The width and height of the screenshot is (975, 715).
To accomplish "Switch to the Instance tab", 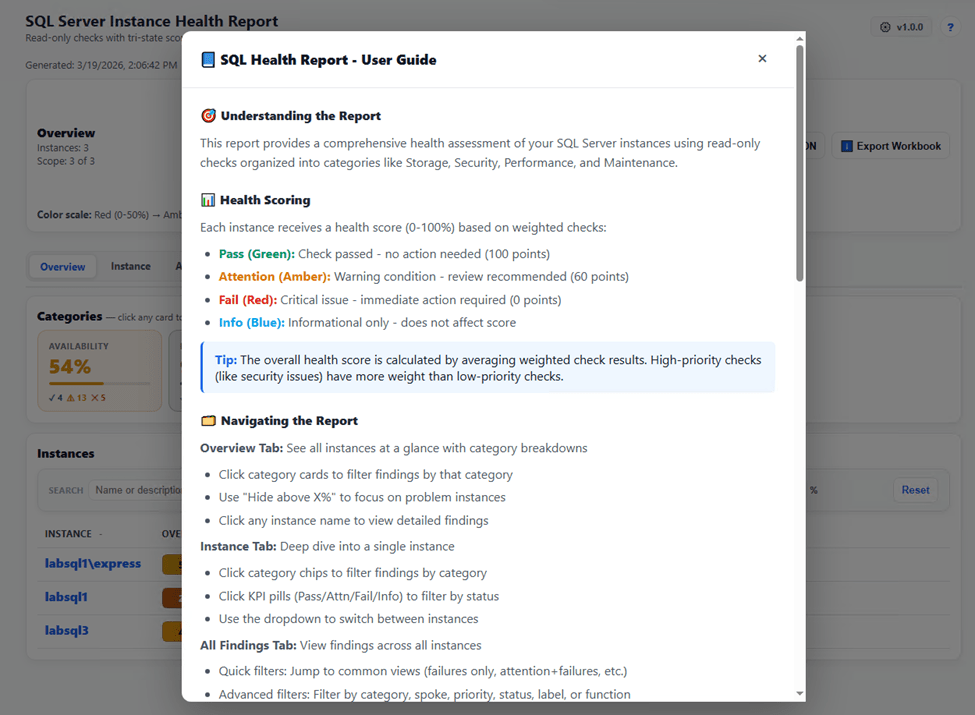I will coord(131,266).
